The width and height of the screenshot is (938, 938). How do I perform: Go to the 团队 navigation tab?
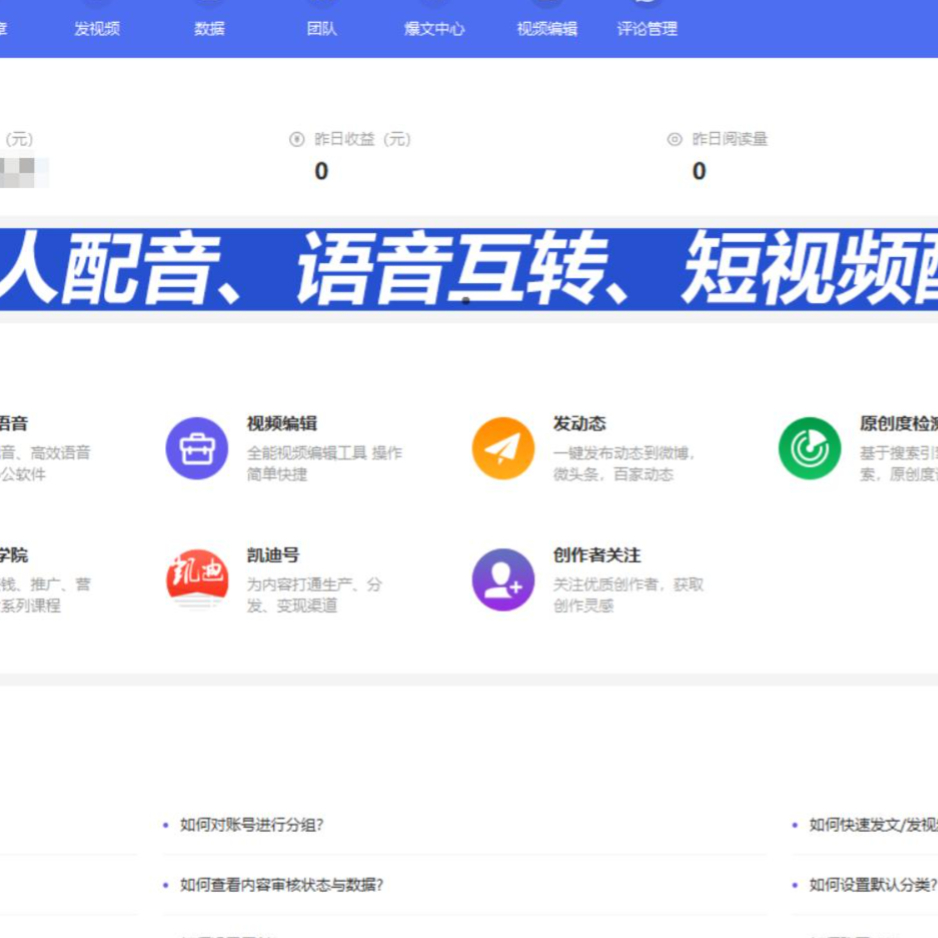tap(321, 28)
